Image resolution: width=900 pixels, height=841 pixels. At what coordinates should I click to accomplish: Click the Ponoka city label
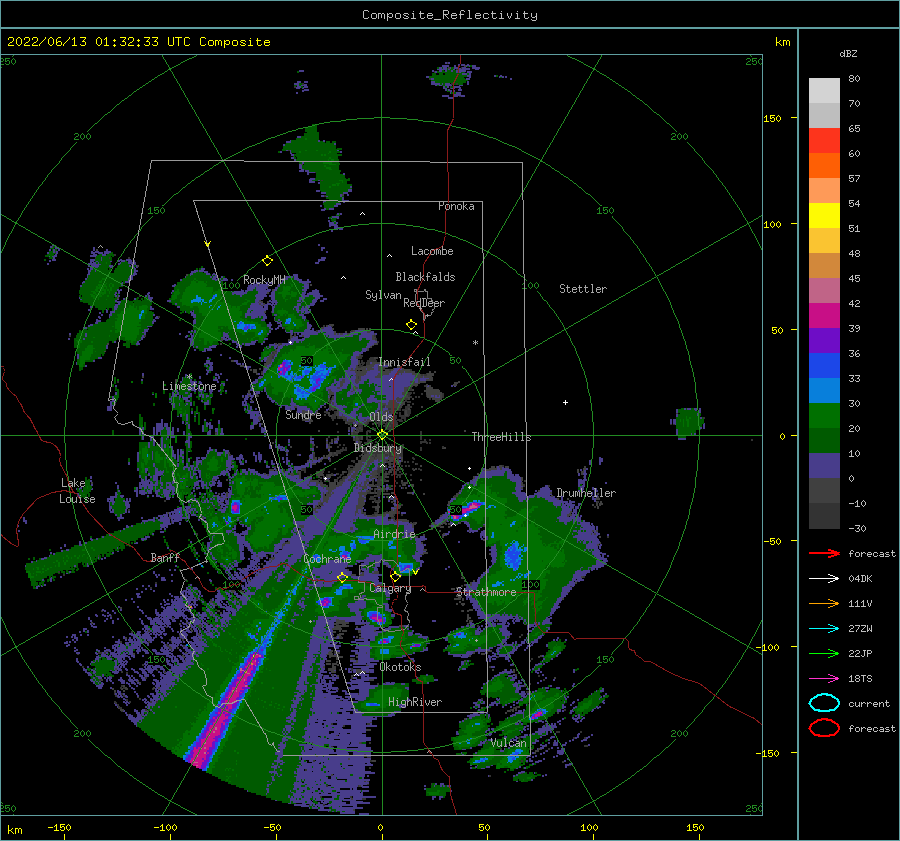(456, 206)
